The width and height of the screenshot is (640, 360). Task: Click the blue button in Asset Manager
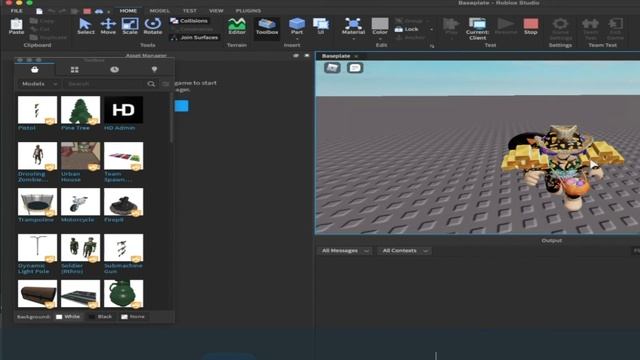click(x=182, y=106)
